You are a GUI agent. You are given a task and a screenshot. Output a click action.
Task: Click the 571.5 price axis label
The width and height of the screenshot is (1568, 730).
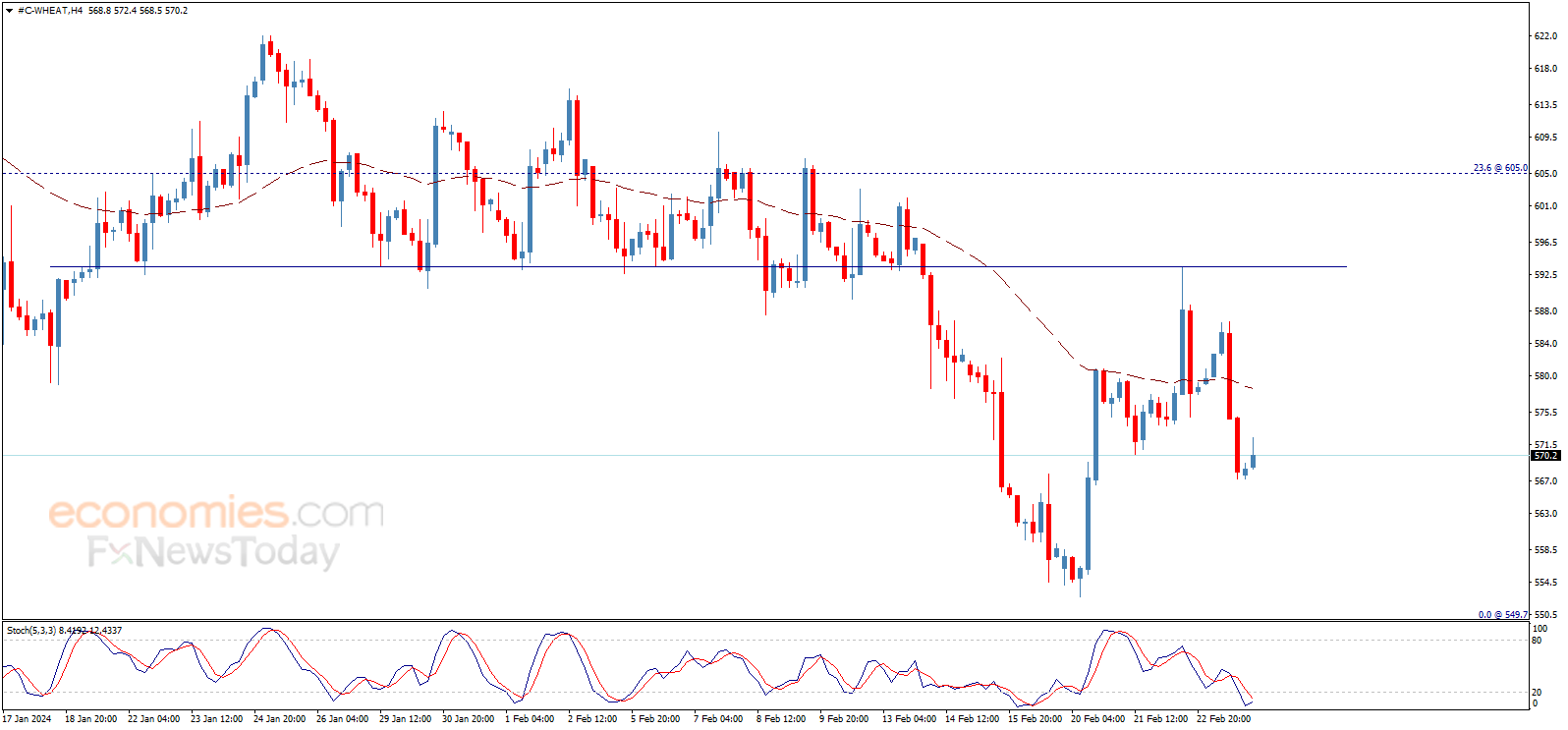pyautogui.click(x=1545, y=445)
